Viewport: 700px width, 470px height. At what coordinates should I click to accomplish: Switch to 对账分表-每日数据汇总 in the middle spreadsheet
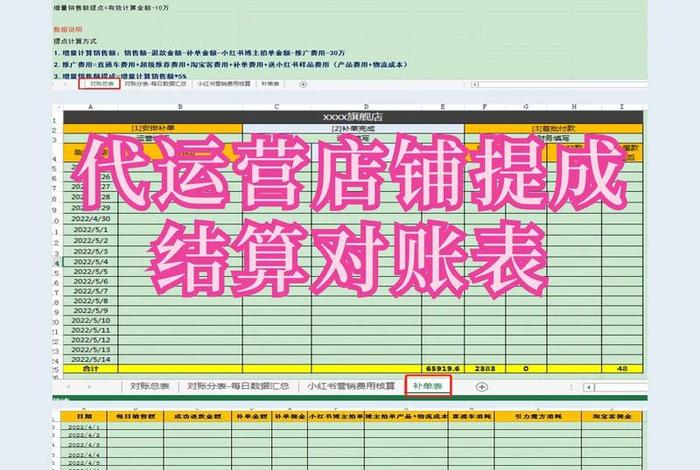pyautogui.click(x=238, y=386)
